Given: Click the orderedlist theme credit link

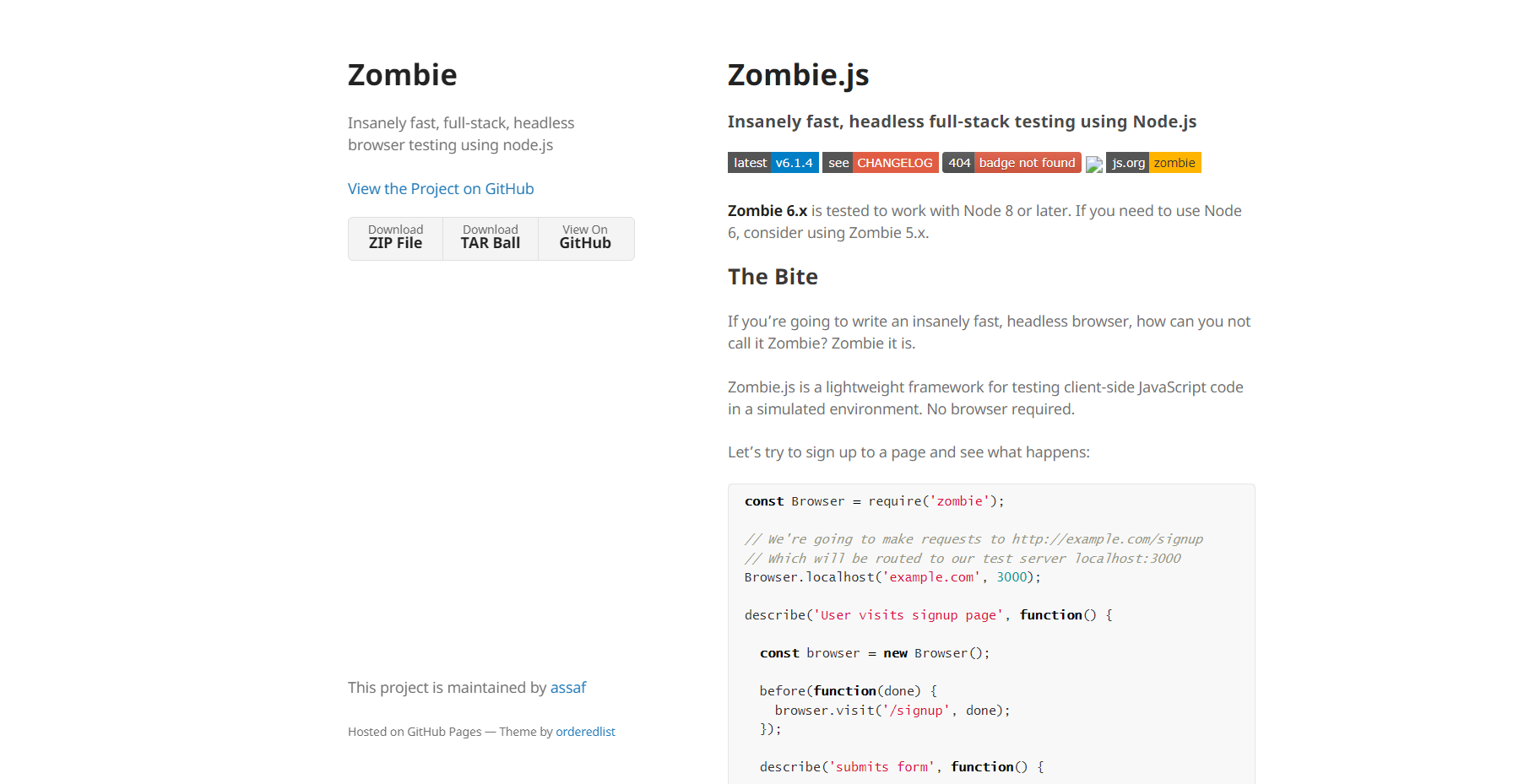Looking at the screenshot, I should click(585, 731).
